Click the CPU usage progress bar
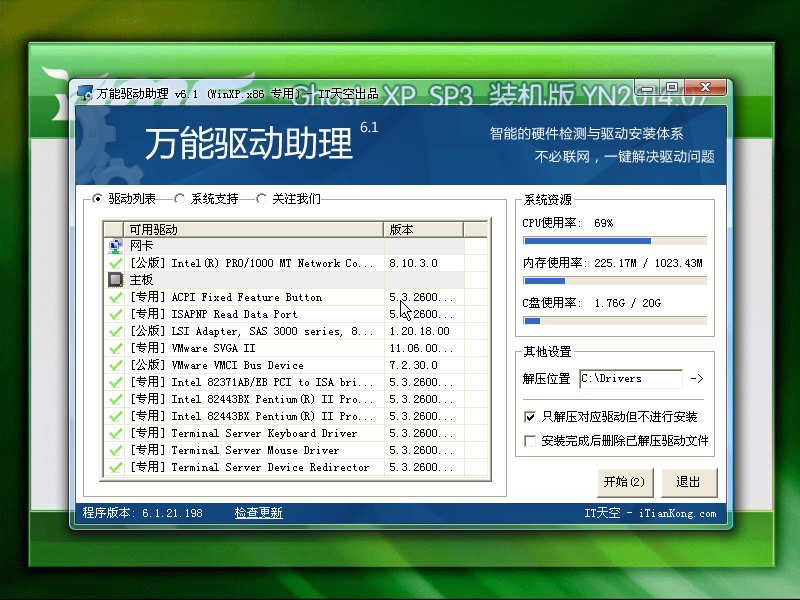 [x=615, y=241]
